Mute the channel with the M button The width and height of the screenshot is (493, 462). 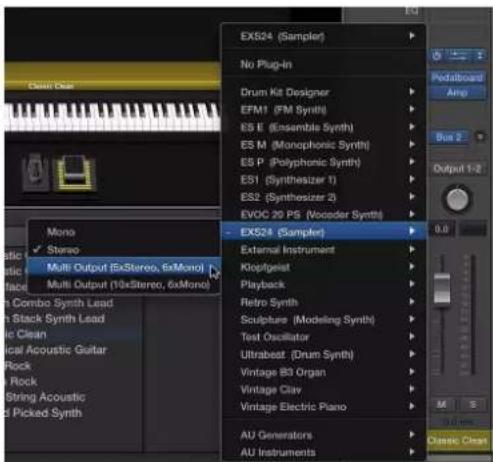(442, 404)
